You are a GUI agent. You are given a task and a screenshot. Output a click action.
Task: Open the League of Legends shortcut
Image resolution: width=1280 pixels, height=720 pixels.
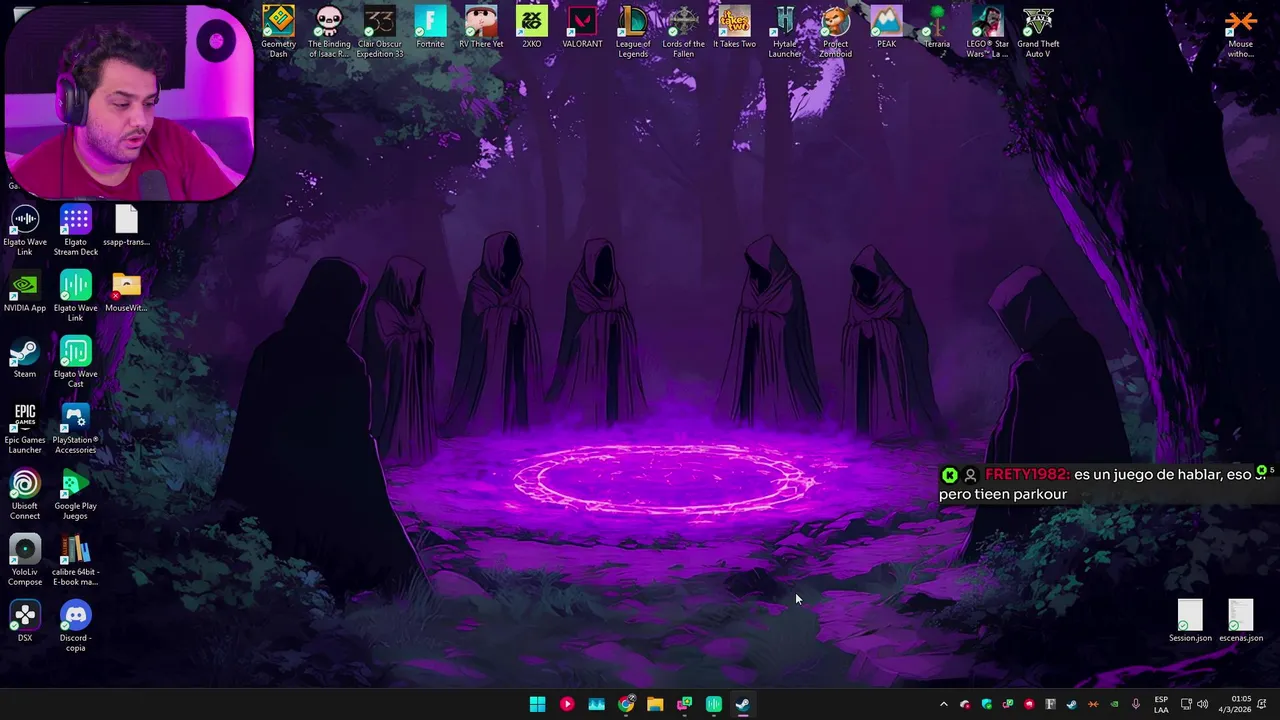point(633,31)
